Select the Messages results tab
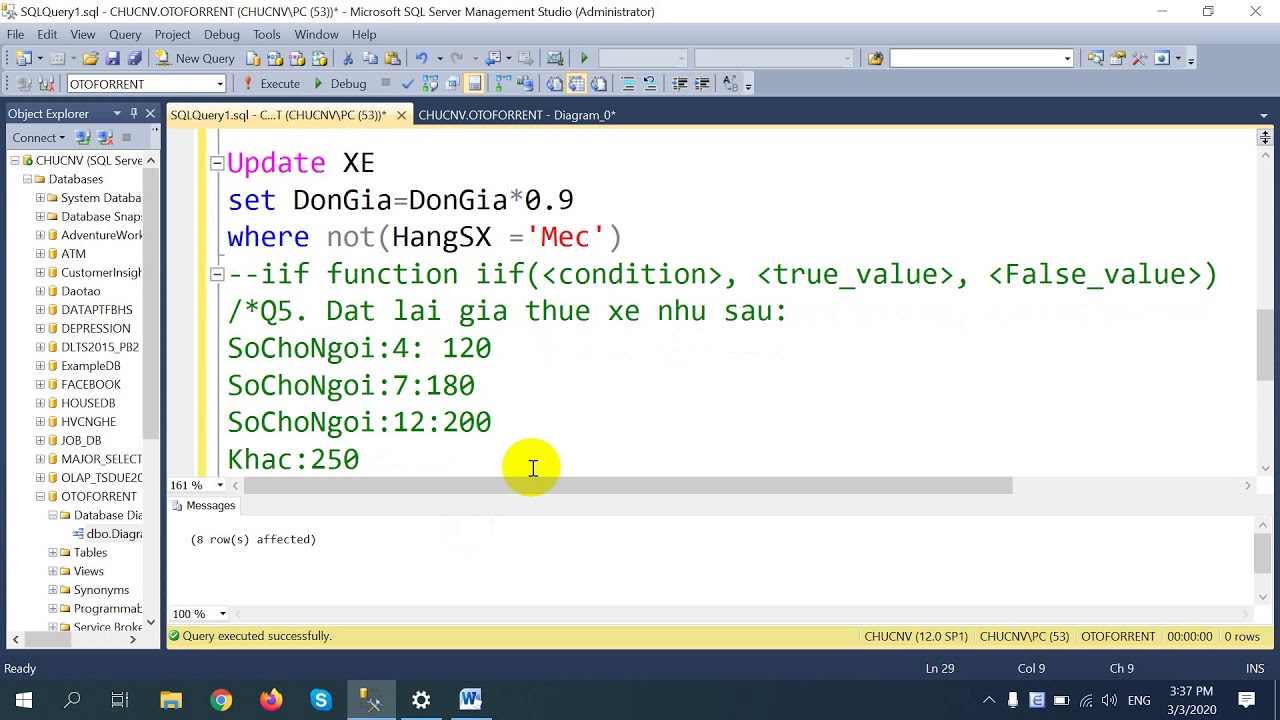The width and height of the screenshot is (1280, 720). click(203, 506)
